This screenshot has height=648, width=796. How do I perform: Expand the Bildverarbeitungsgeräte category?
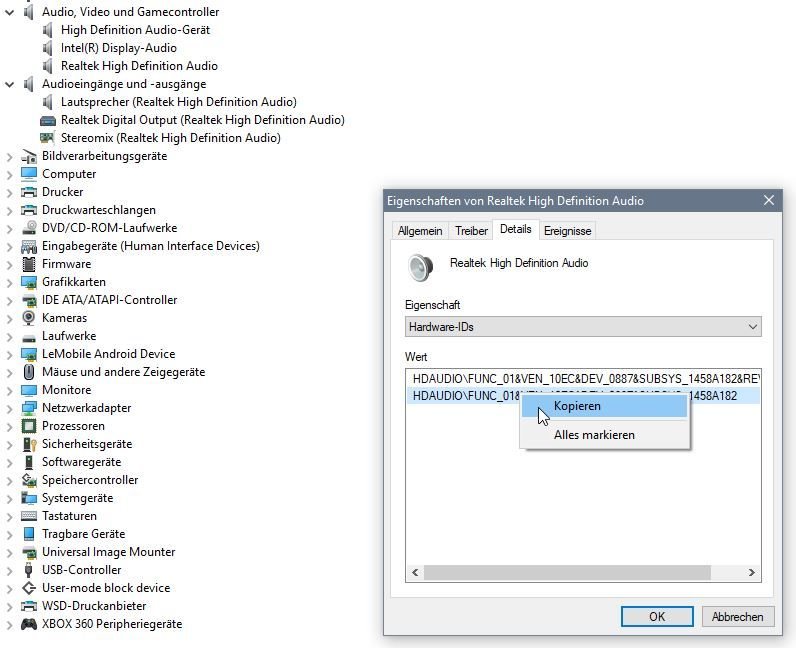click(9, 157)
